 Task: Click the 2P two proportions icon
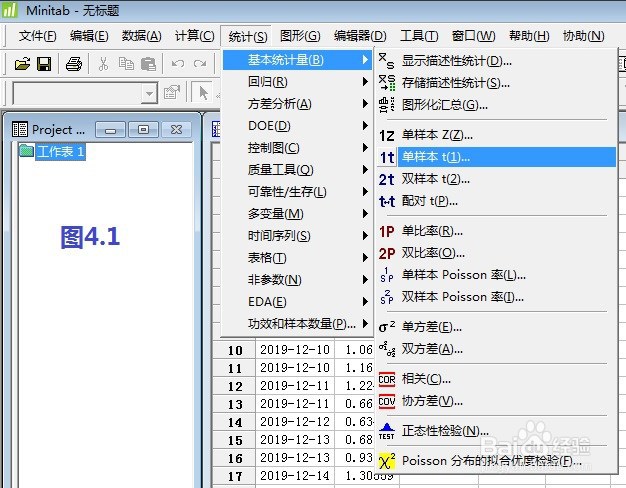(x=386, y=254)
